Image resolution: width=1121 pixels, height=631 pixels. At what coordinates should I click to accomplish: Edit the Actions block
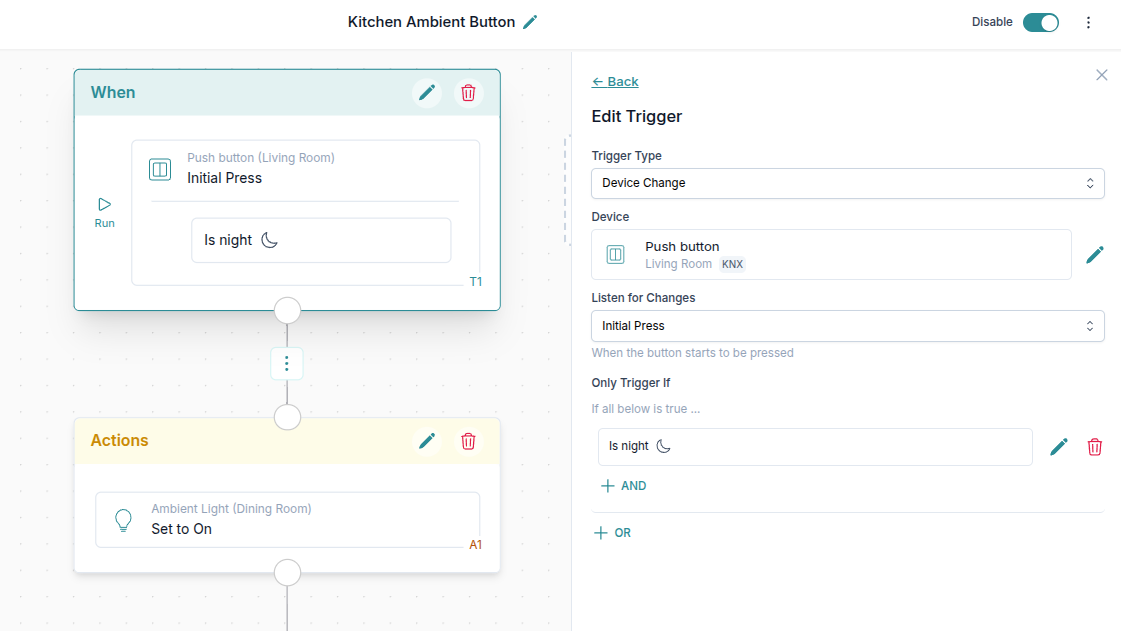427,441
